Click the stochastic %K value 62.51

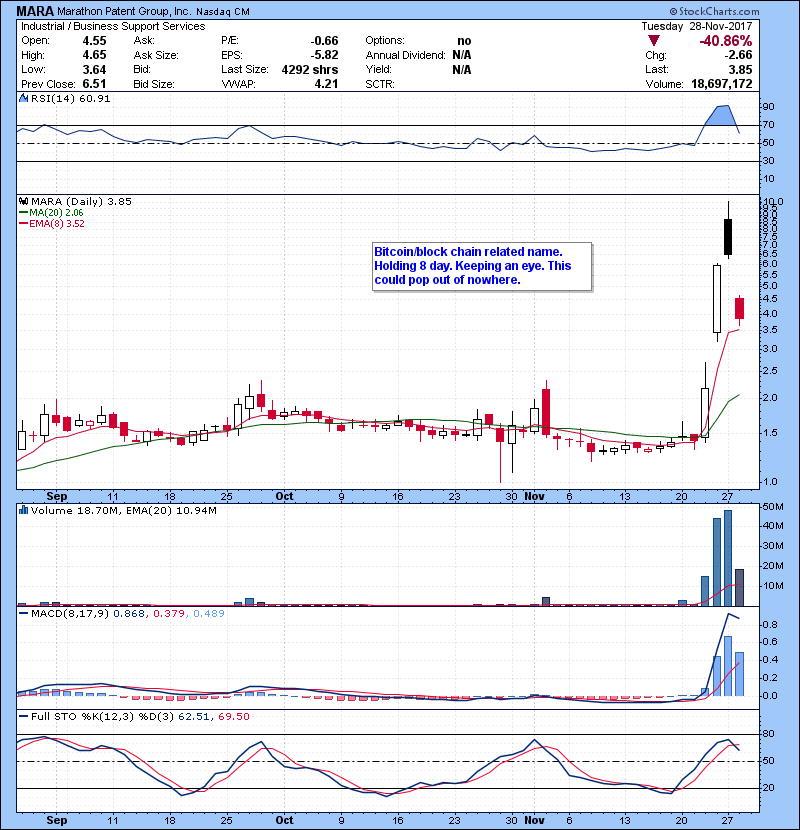194,717
